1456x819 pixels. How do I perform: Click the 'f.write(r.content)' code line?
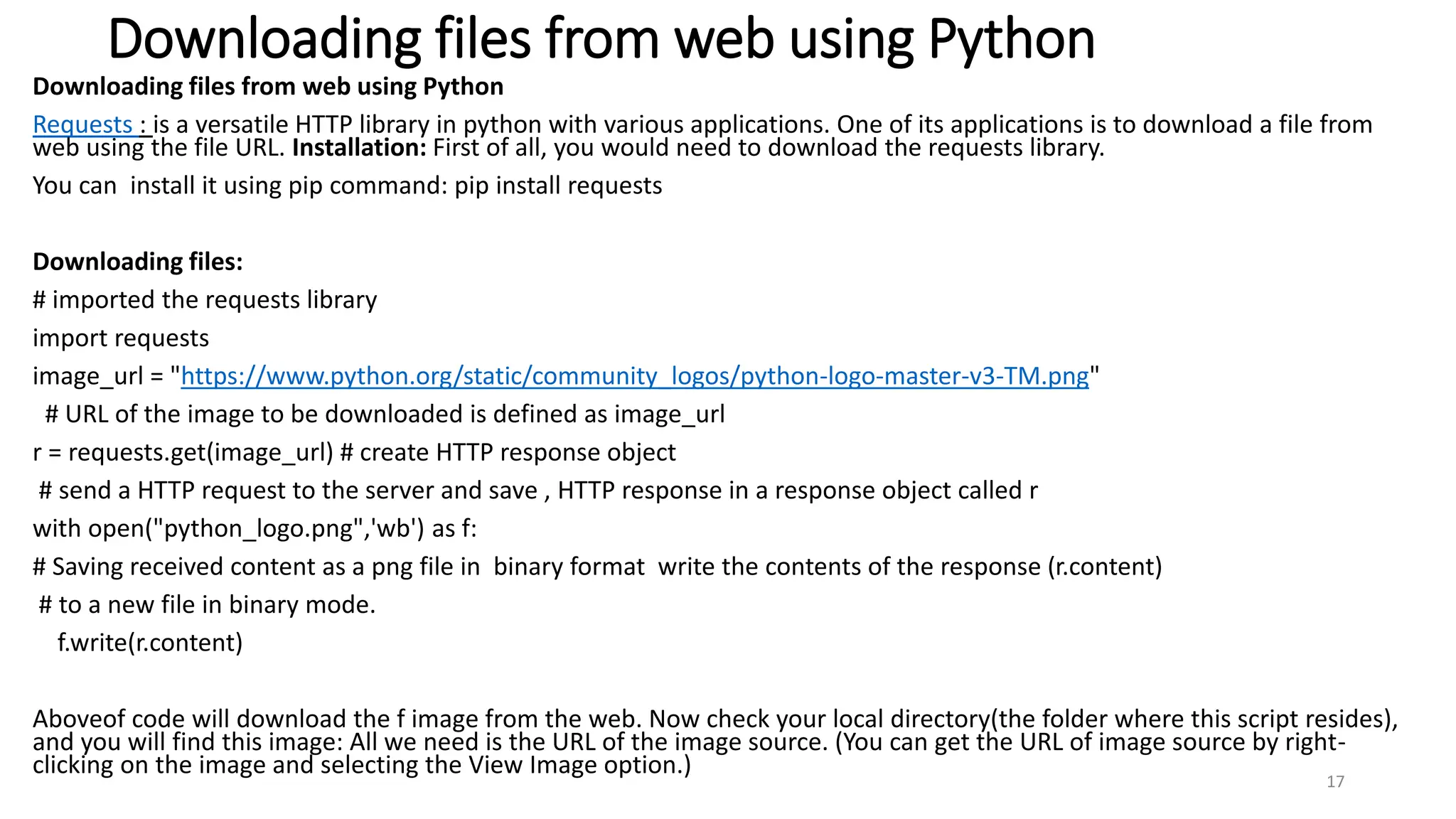(150, 643)
